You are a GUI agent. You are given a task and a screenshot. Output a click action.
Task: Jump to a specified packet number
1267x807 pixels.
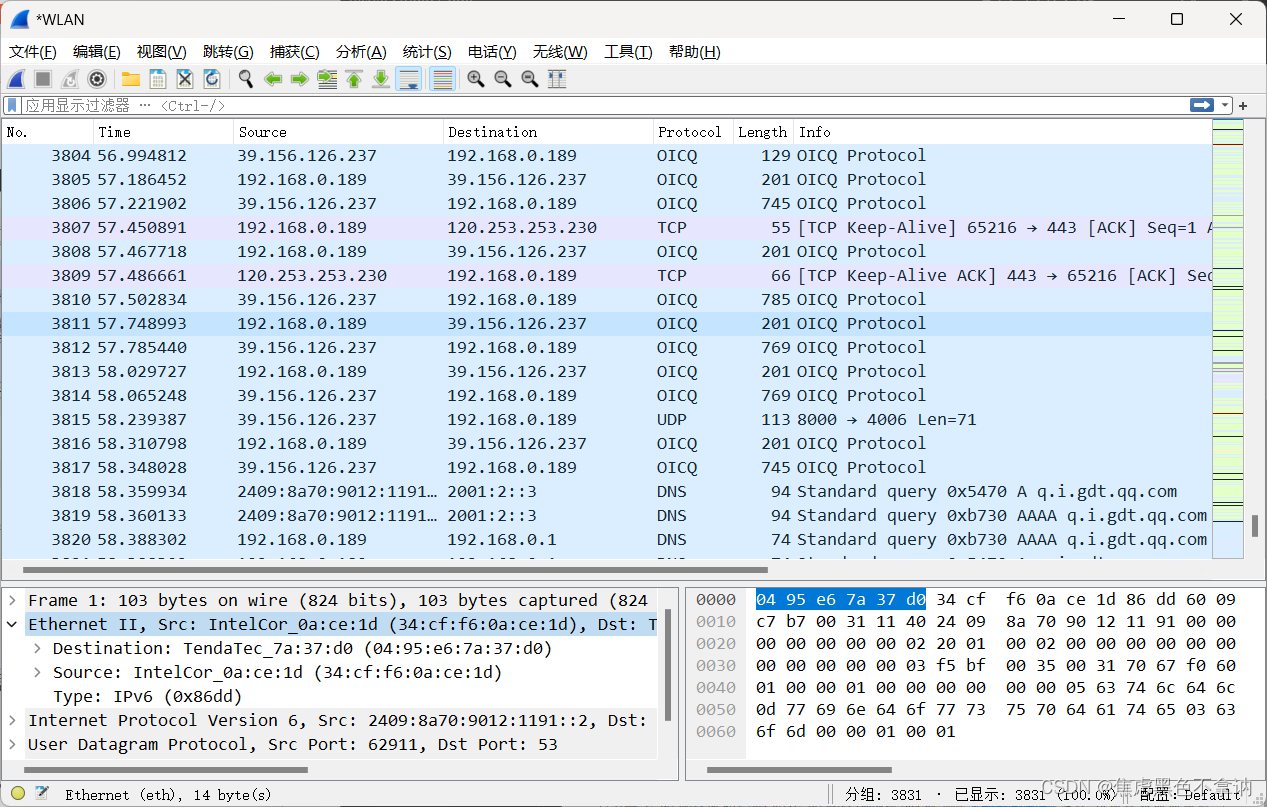[327, 79]
